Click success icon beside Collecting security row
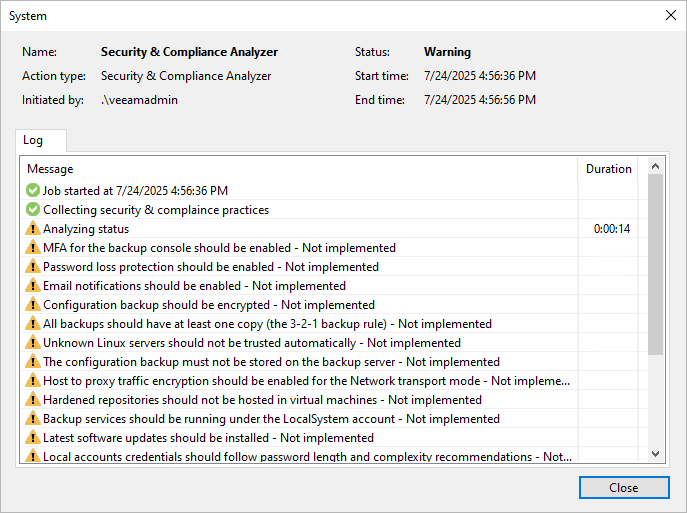 pyautogui.click(x=33, y=209)
